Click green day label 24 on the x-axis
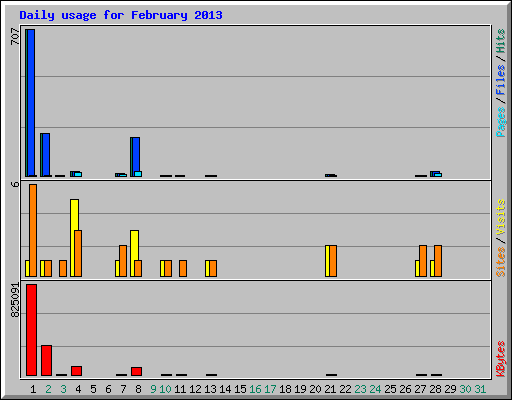Screen dimensions: 512x400 tap(375, 389)
